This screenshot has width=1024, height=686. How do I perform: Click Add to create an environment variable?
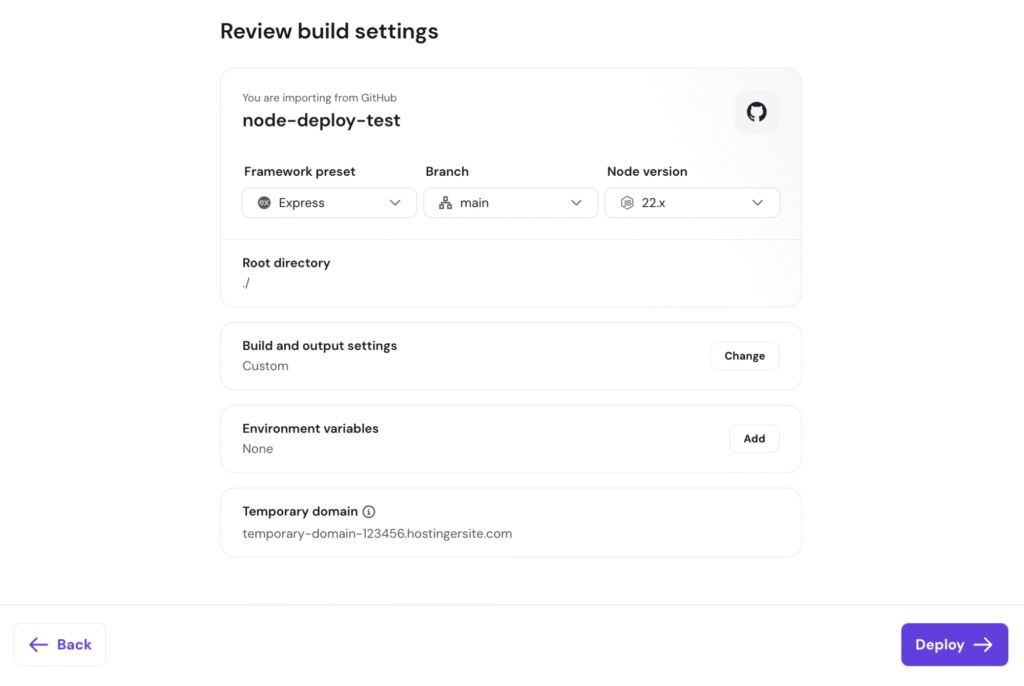[754, 438]
